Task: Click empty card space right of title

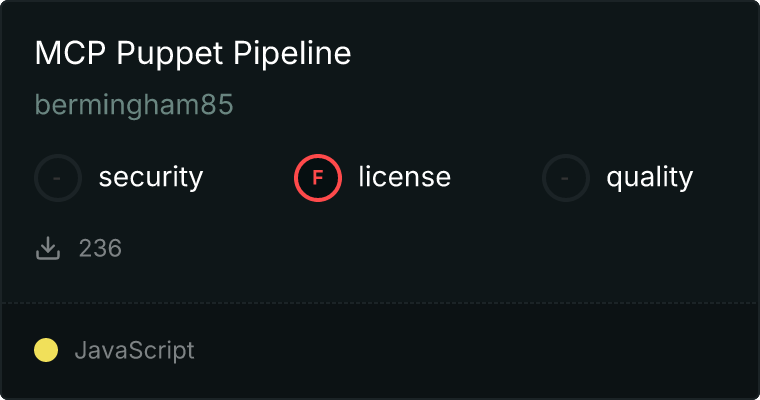Action: [550, 53]
